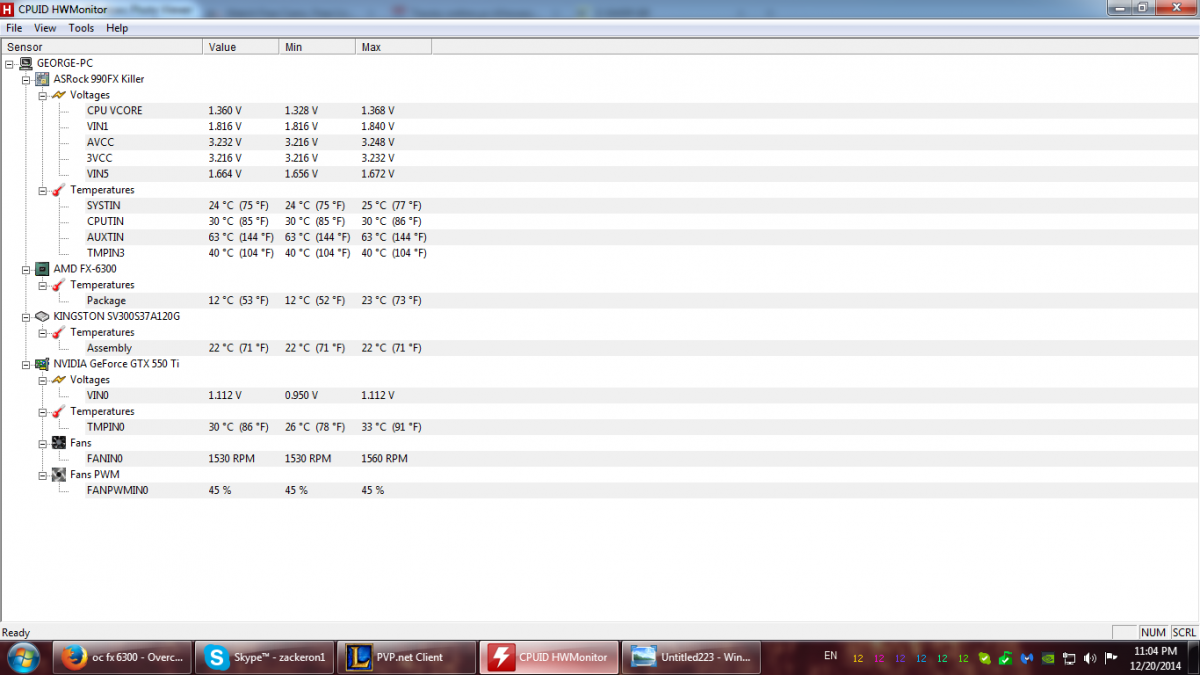Open the Help menu

point(117,28)
